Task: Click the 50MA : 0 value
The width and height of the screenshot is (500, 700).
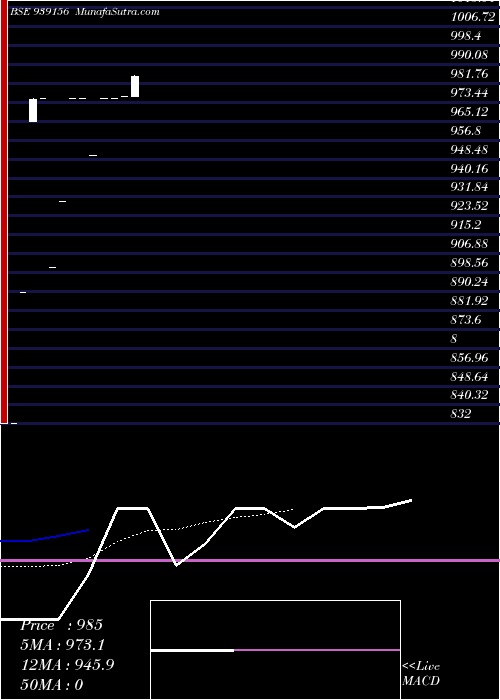Action: click(52, 685)
